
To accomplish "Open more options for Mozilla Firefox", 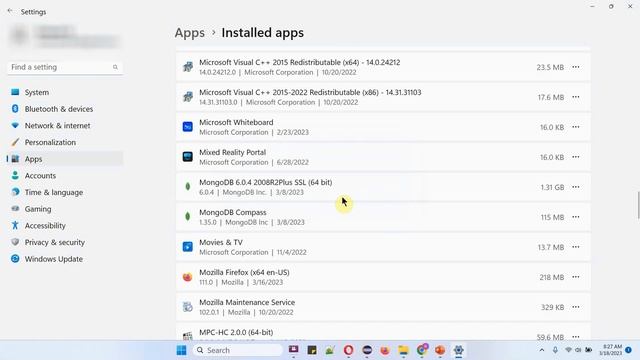I will pyautogui.click(x=576, y=277).
